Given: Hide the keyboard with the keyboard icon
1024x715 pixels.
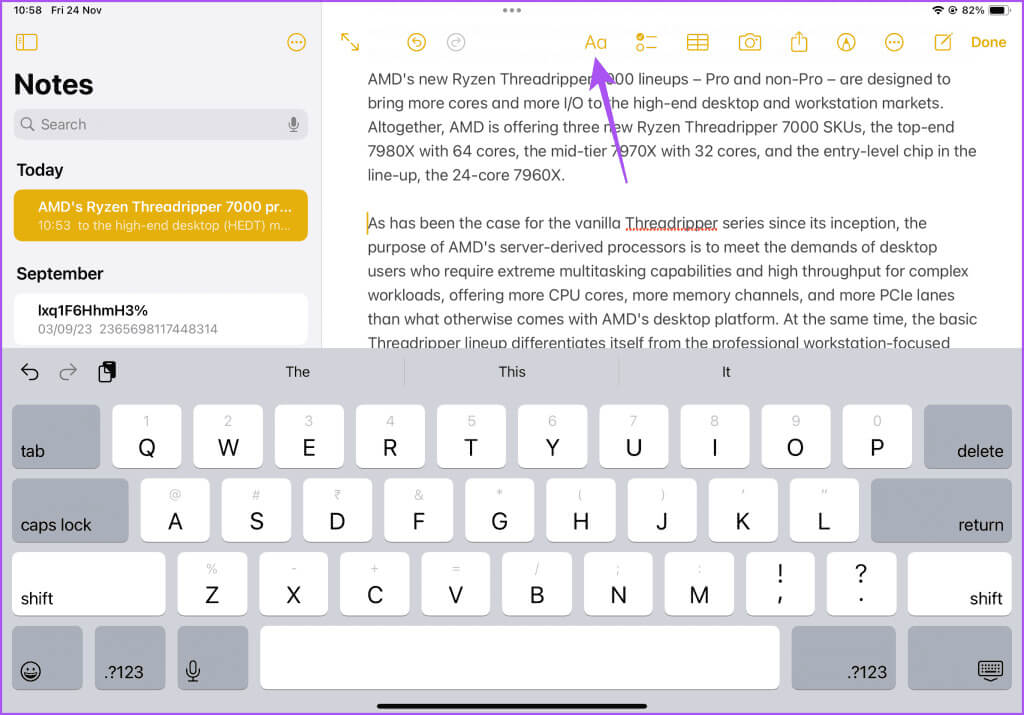Looking at the screenshot, I should point(960,658).
